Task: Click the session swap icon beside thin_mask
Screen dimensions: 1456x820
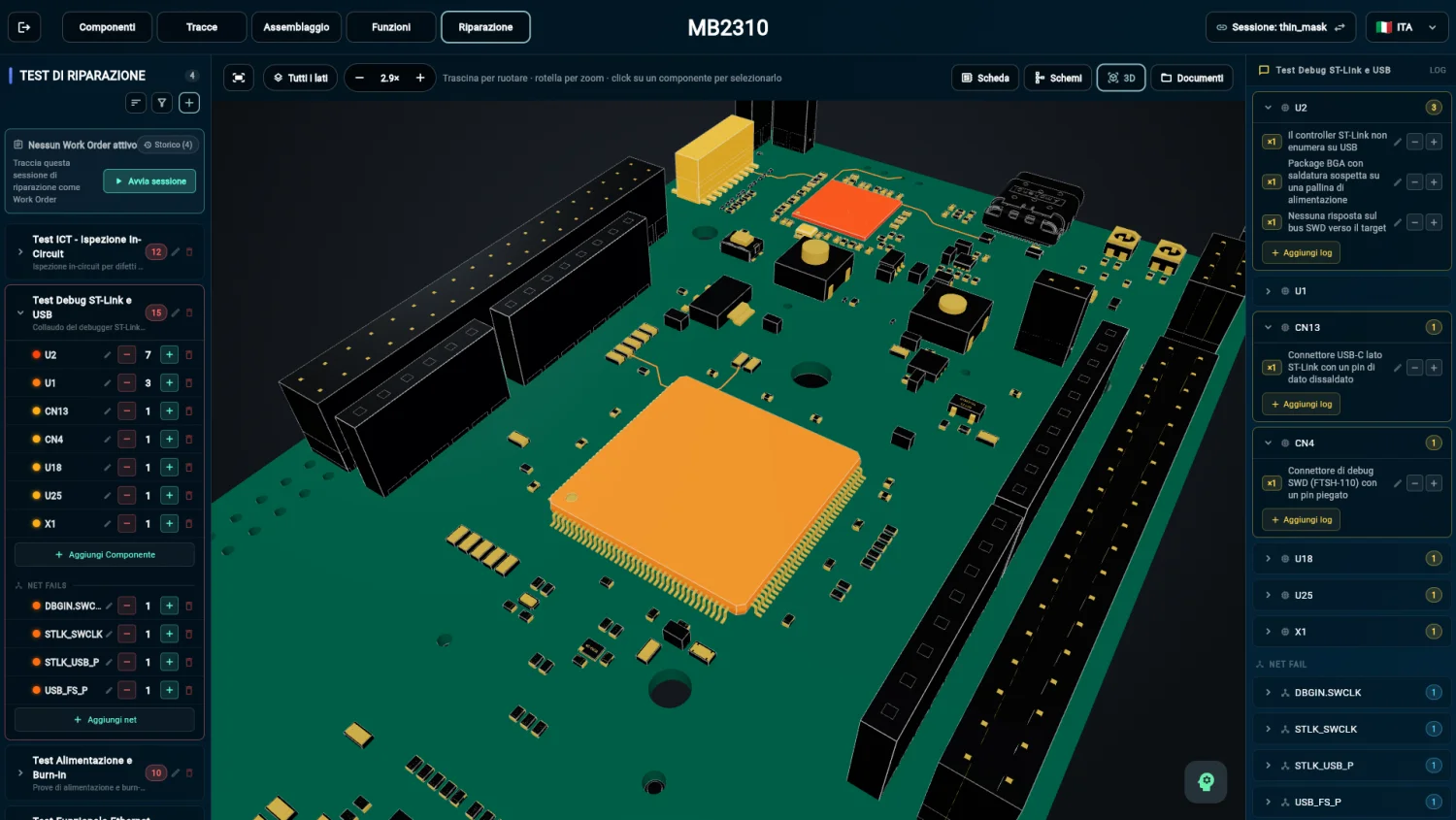Action: coord(1340,27)
